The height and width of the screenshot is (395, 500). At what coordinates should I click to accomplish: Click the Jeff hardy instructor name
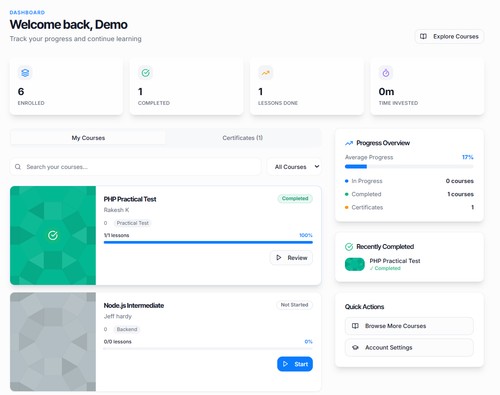coord(118,316)
